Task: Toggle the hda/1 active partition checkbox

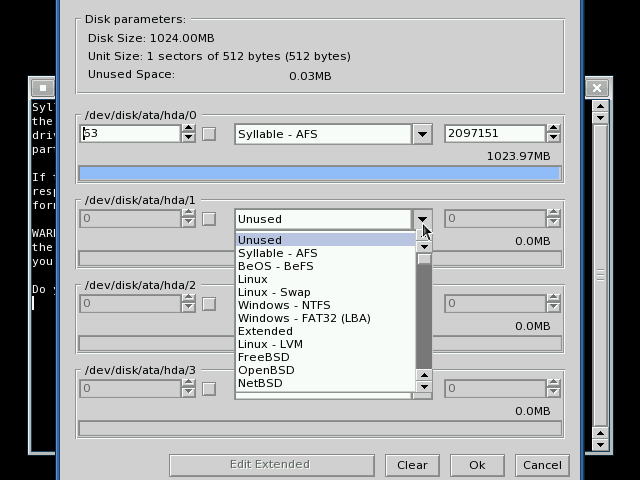Action: [209, 219]
